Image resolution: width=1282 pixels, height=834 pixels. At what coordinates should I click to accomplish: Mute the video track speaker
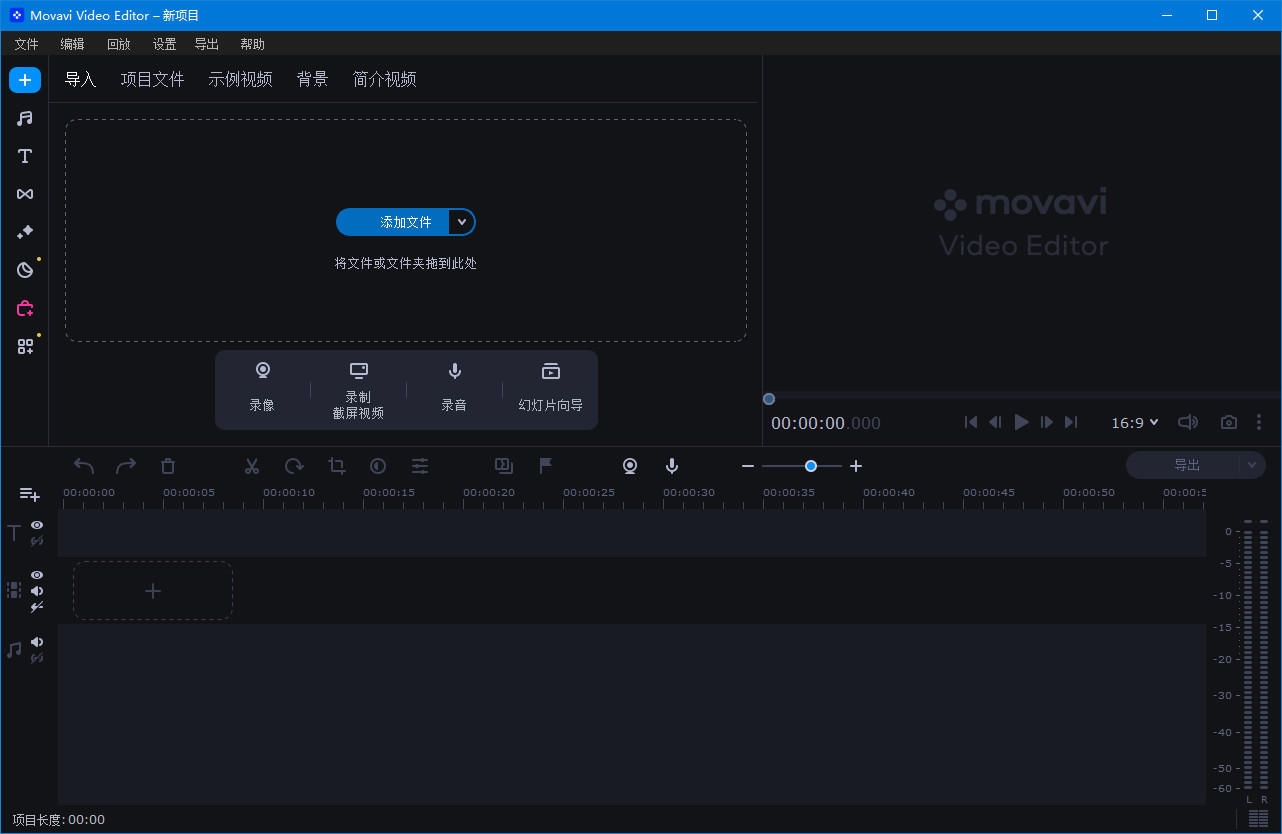point(37,591)
